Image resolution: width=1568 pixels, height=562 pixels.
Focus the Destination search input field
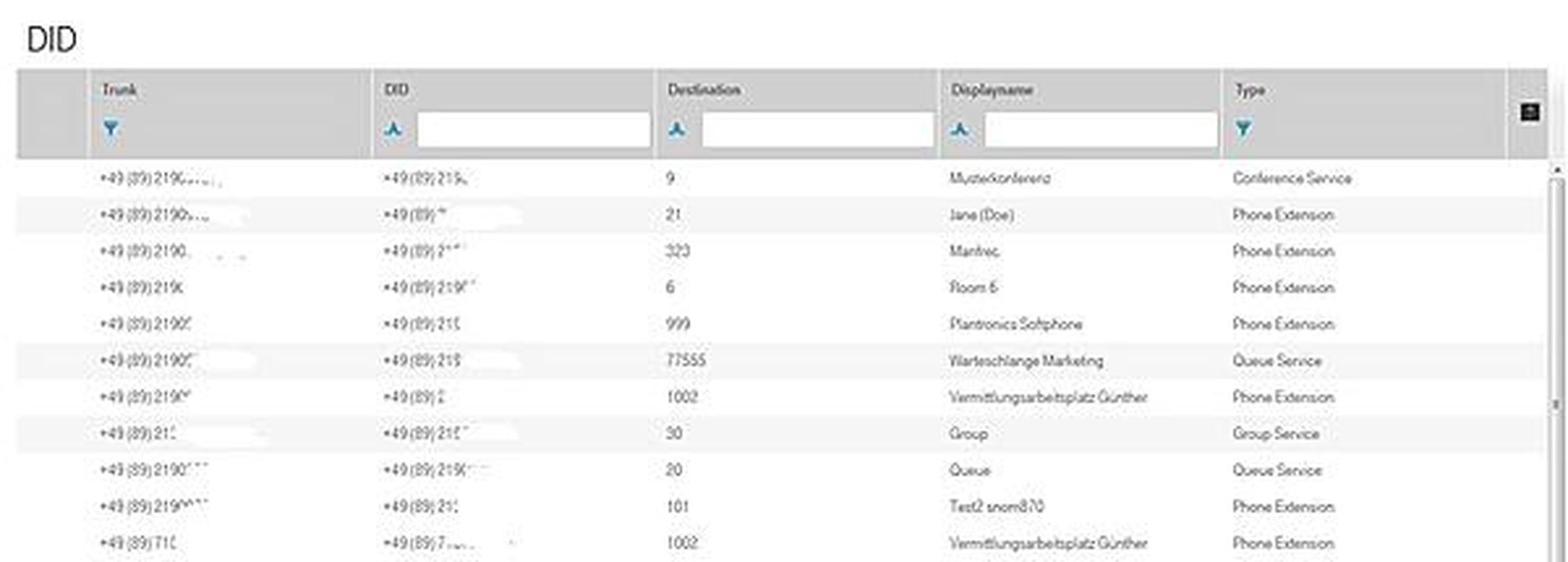coord(818,129)
